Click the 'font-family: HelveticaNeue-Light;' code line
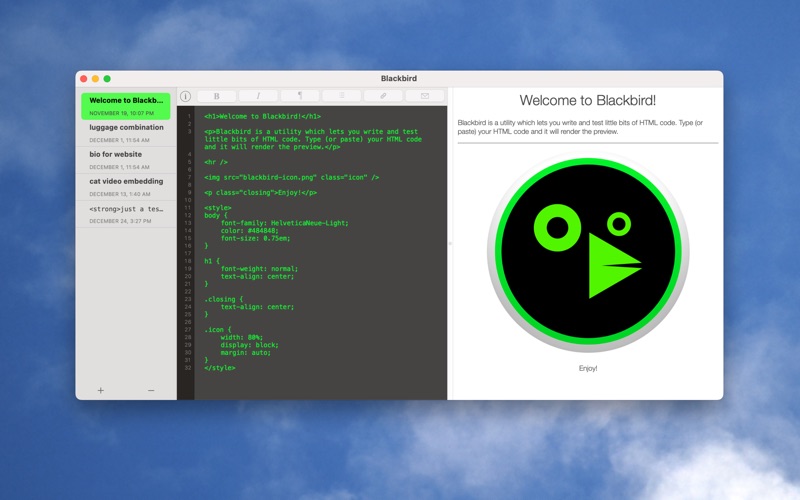This screenshot has width=800, height=500. (x=285, y=223)
